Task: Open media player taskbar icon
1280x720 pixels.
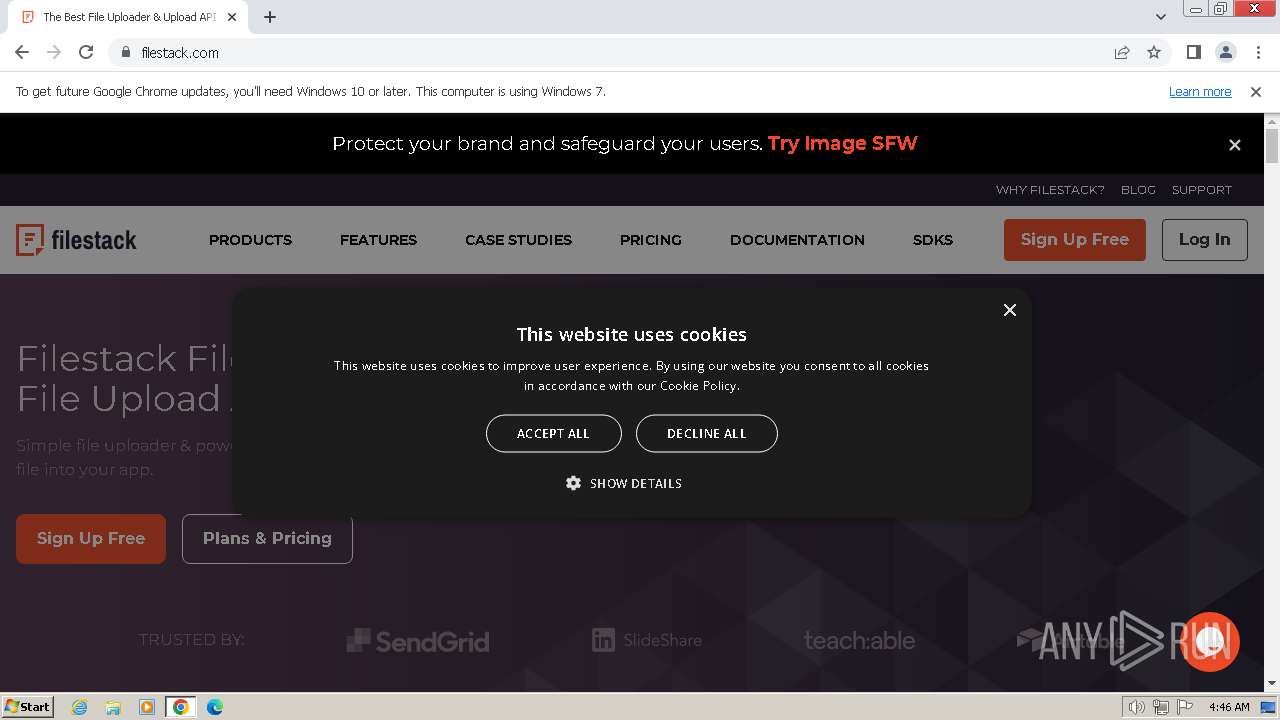Action: tap(147, 707)
